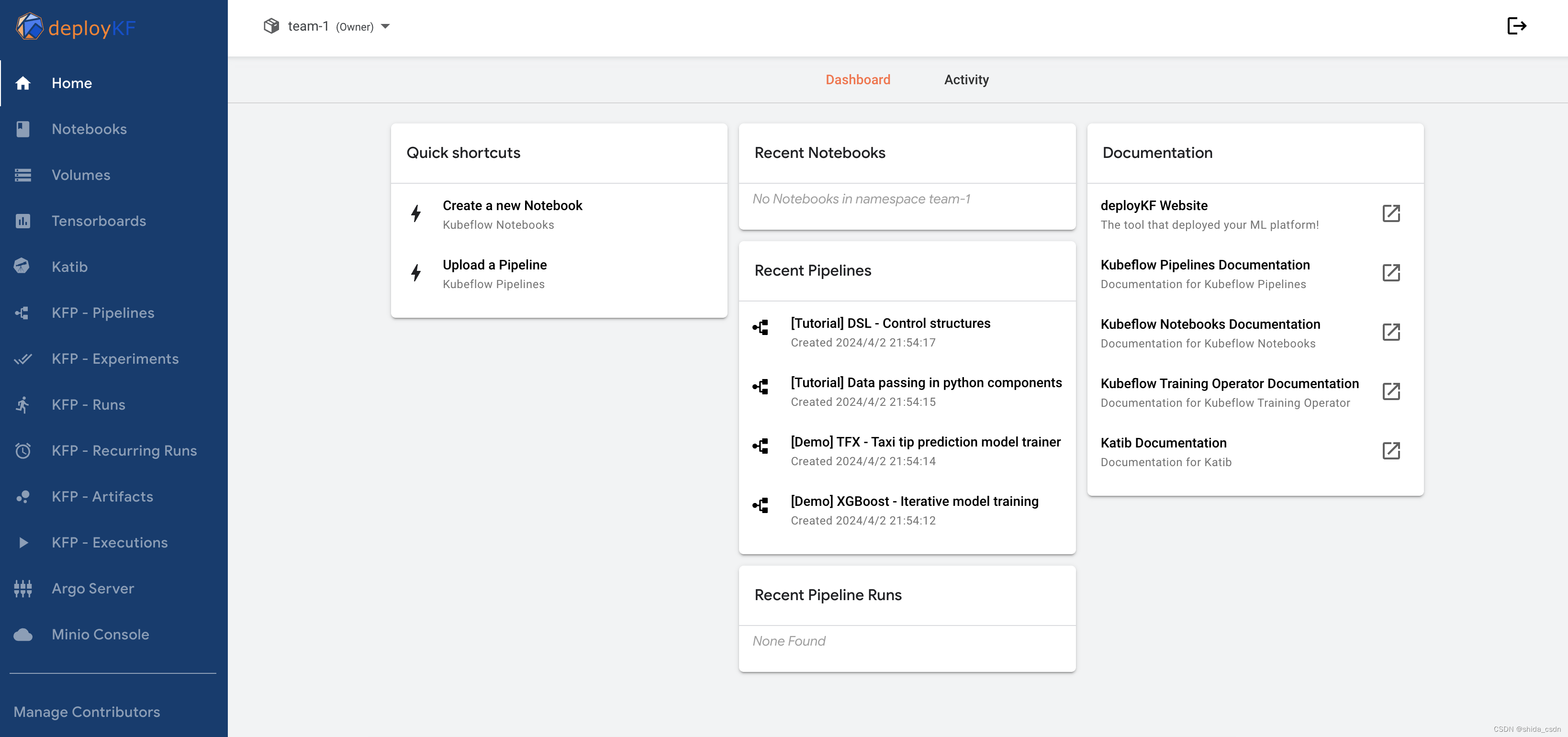This screenshot has width=1568, height=737.
Task: Open the Kubeflow Notebooks Documentation link
Action: tap(1255, 333)
